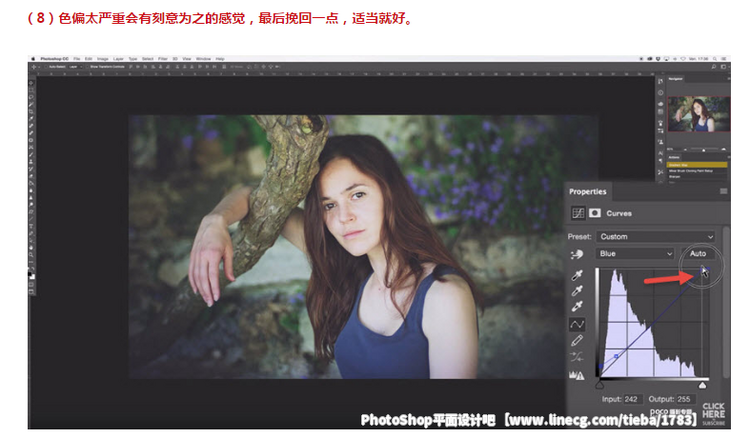
Task: Select the Curves adjustment icon in Properties
Action: (578, 213)
